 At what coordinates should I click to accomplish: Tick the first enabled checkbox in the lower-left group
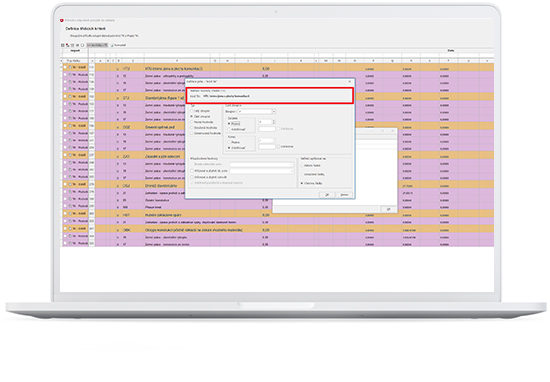tap(192, 171)
